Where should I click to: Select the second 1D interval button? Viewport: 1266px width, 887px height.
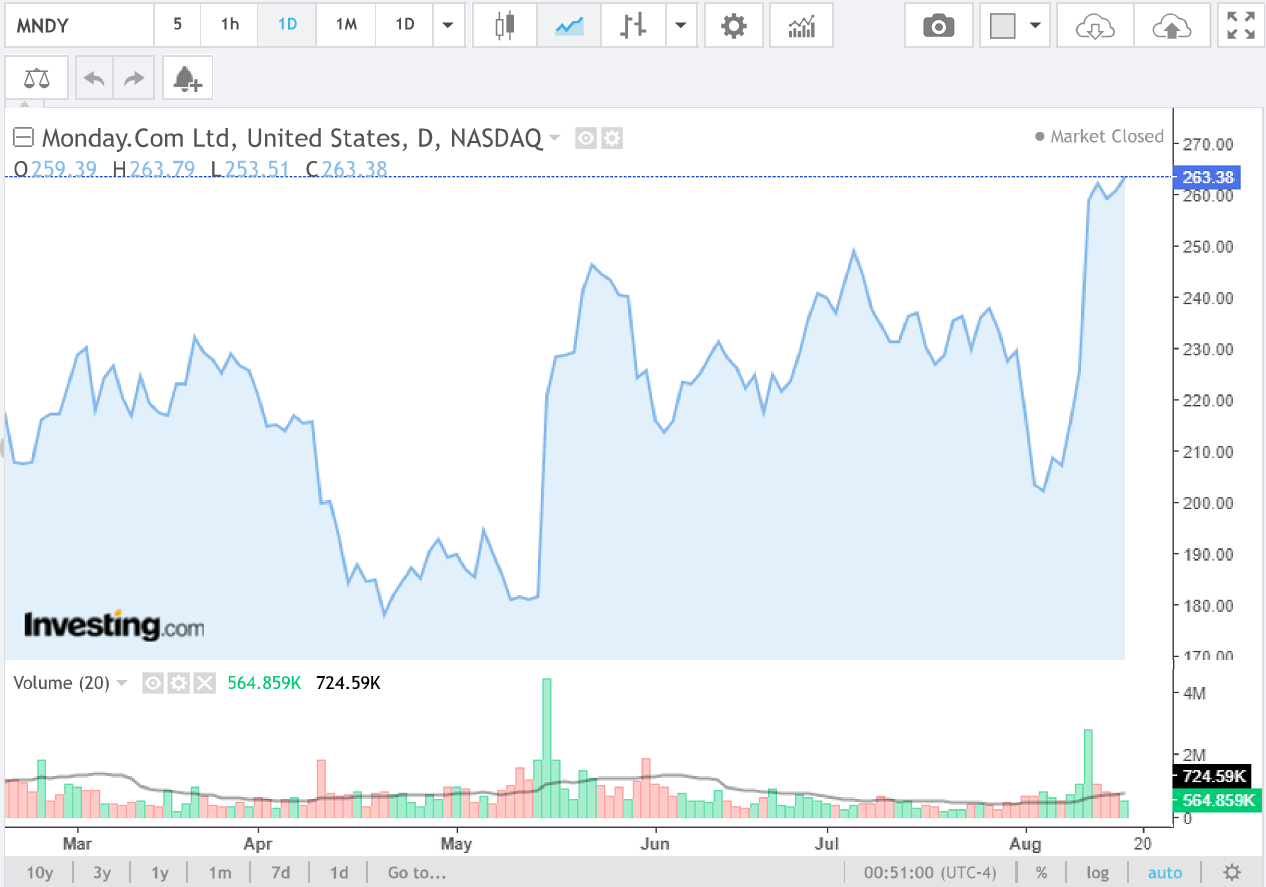tap(405, 25)
